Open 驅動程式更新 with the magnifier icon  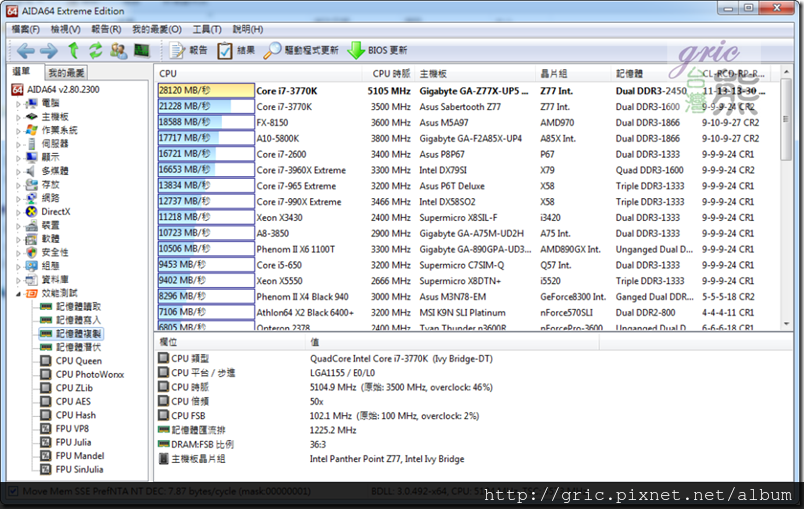tap(302, 50)
